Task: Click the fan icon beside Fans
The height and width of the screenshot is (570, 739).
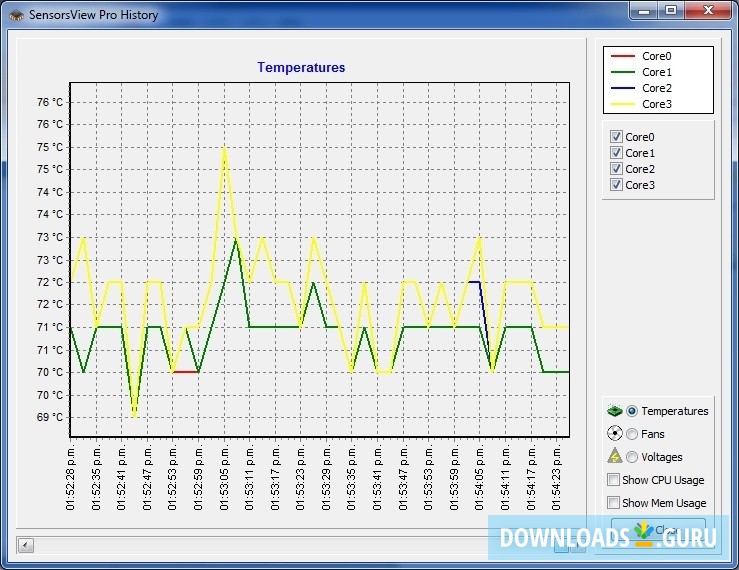Action: 615,433
